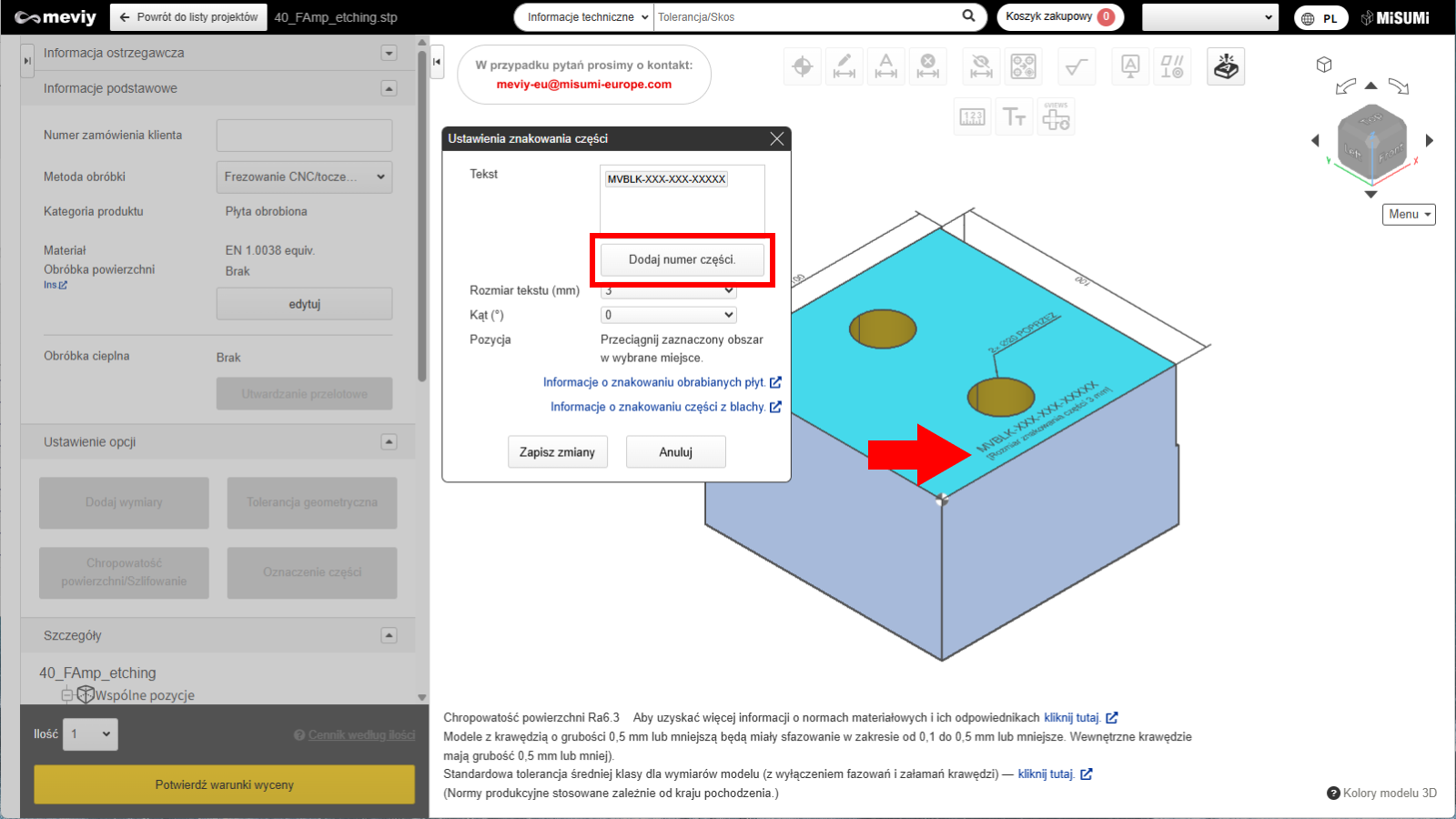Select the surface roughness symbol tool
This screenshot has height=819, width=1456.
1077,66
